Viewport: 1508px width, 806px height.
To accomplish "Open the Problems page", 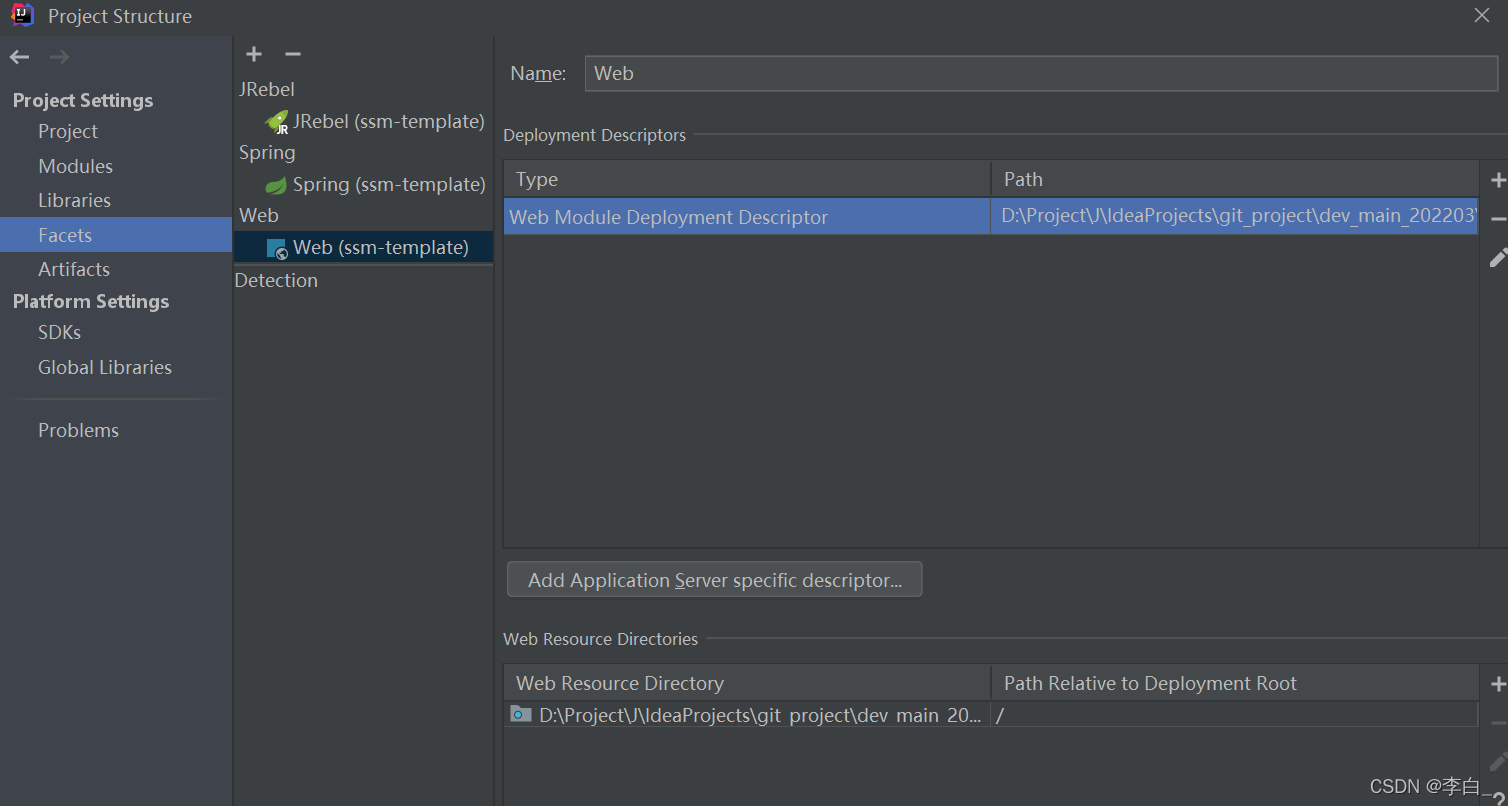I will coord(78,430).
